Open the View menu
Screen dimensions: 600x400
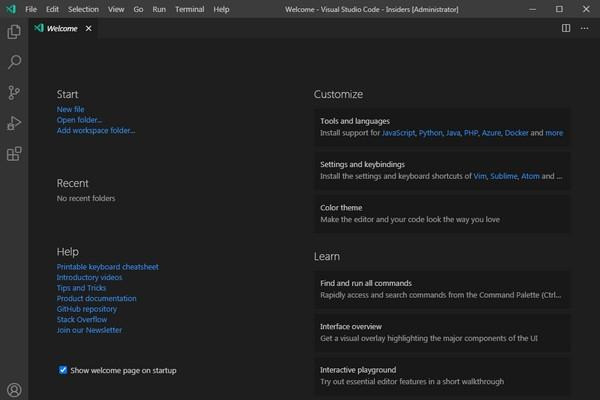(x=116, y=9)
